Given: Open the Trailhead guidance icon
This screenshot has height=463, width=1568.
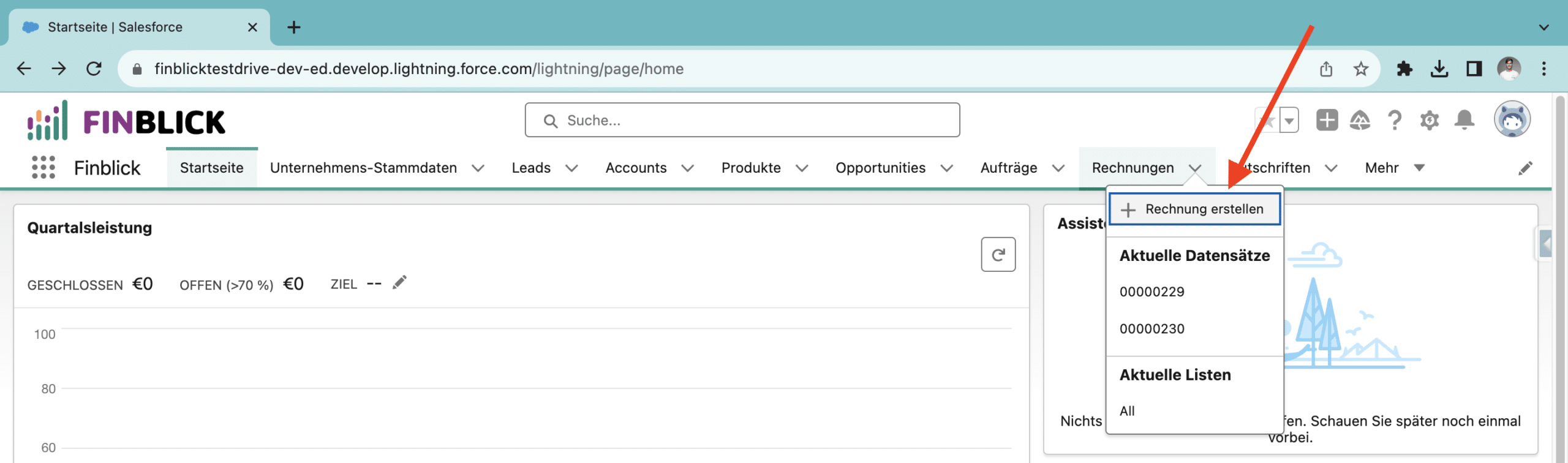Looking at the screenshot, I should 1360,120.
